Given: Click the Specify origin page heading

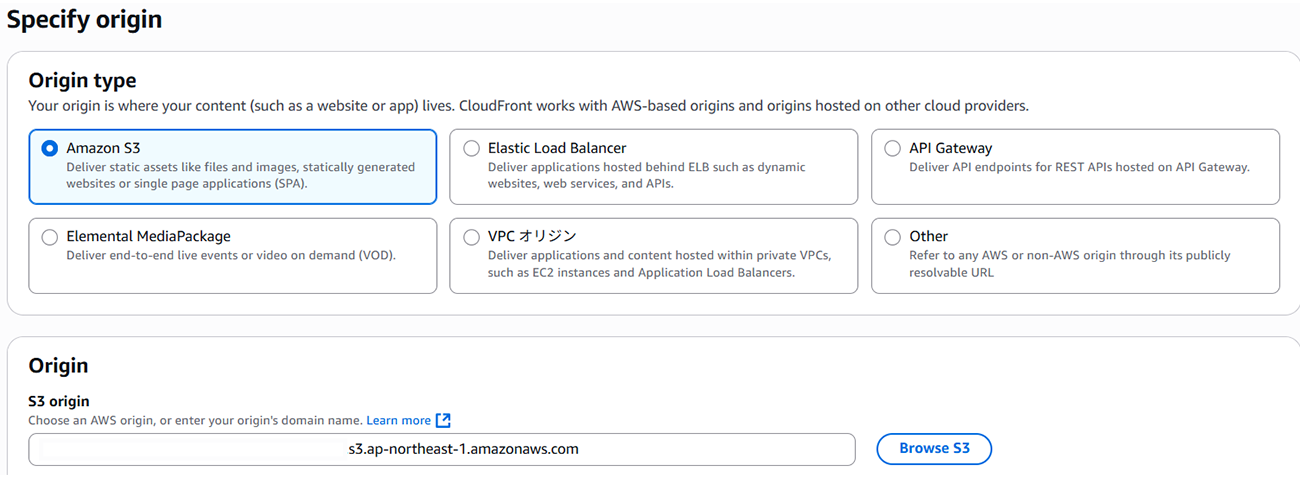Looking at the screenshot, I should [x=84, y=20].
